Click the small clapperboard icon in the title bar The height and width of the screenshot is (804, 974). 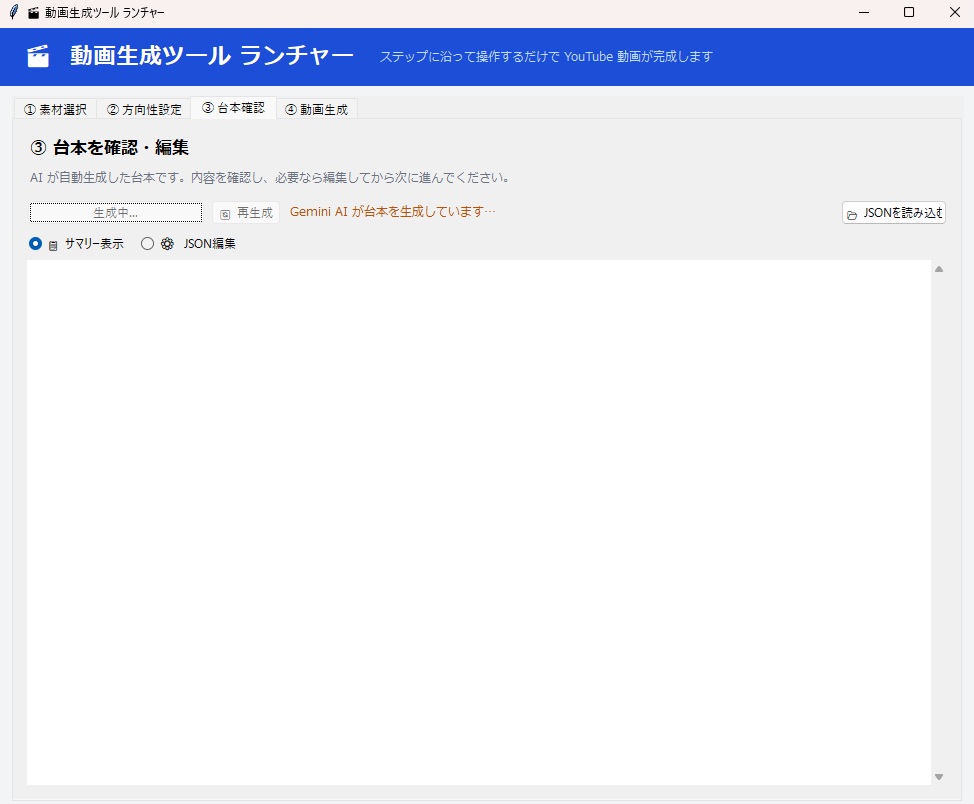click(34, 12)
